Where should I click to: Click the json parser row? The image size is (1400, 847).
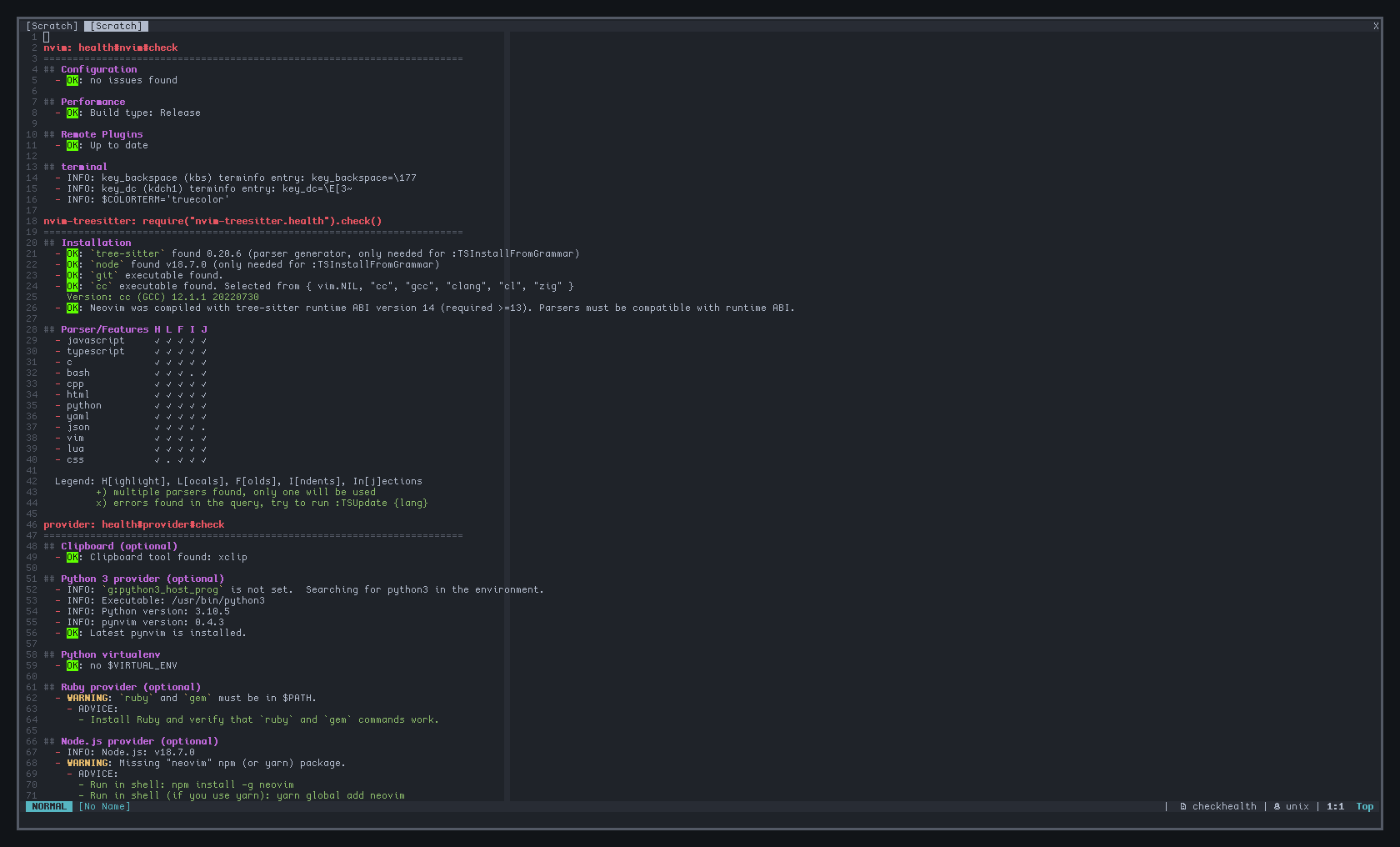131,427
